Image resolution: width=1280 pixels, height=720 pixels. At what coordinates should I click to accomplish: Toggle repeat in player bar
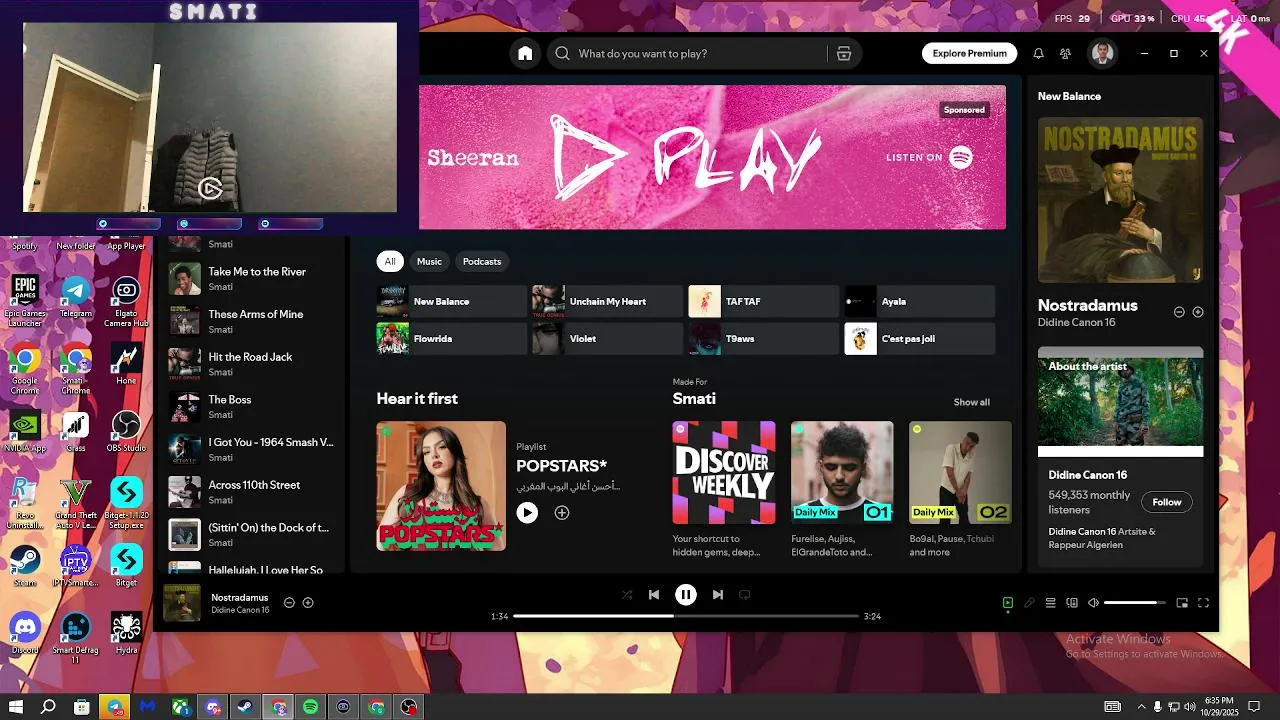pos(744,595)
